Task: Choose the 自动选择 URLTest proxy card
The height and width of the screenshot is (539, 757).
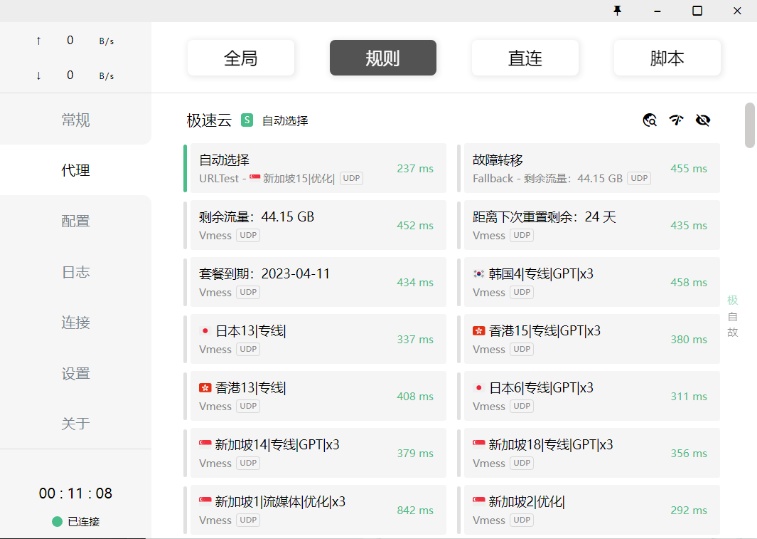Action: pyautogui.click(x=315, y=168)
